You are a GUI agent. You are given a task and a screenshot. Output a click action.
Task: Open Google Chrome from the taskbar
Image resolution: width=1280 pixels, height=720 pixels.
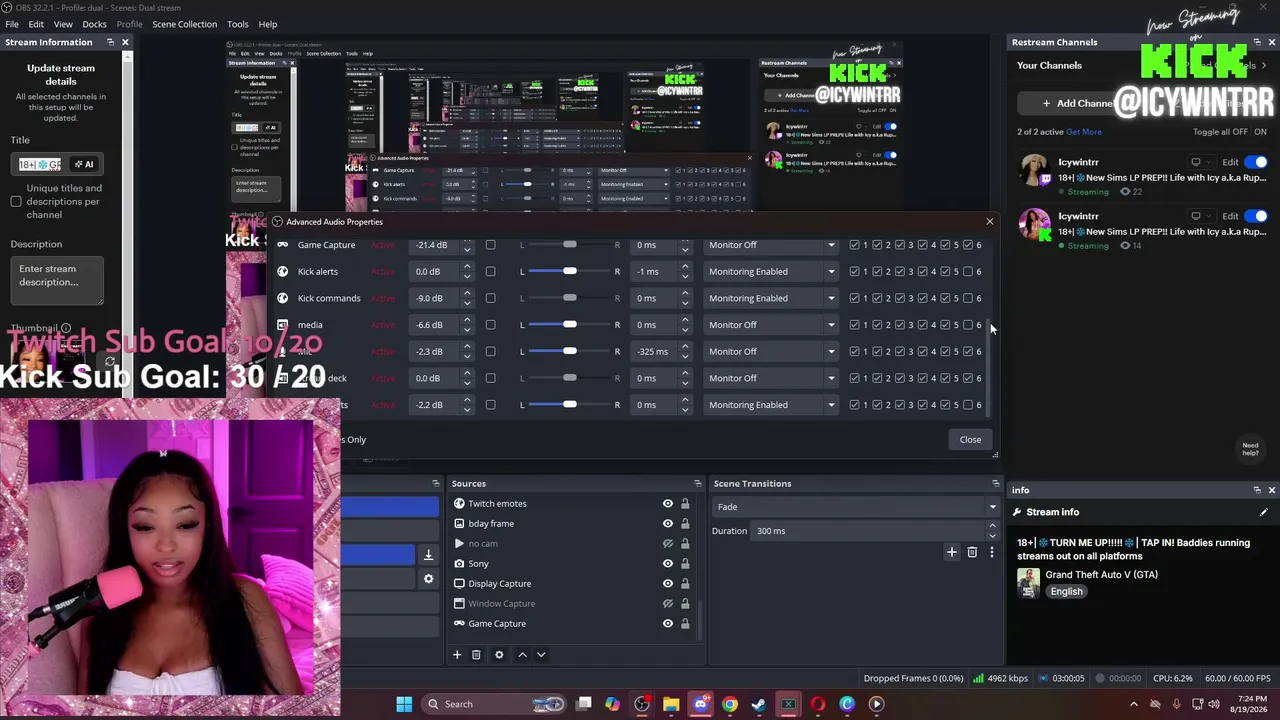pos(730,704)
